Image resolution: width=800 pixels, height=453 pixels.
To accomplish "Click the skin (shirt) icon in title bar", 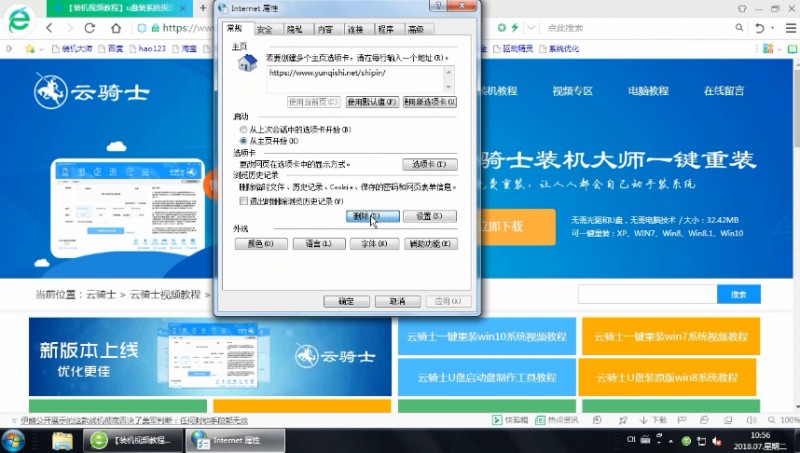I will [x=742, y=9].
